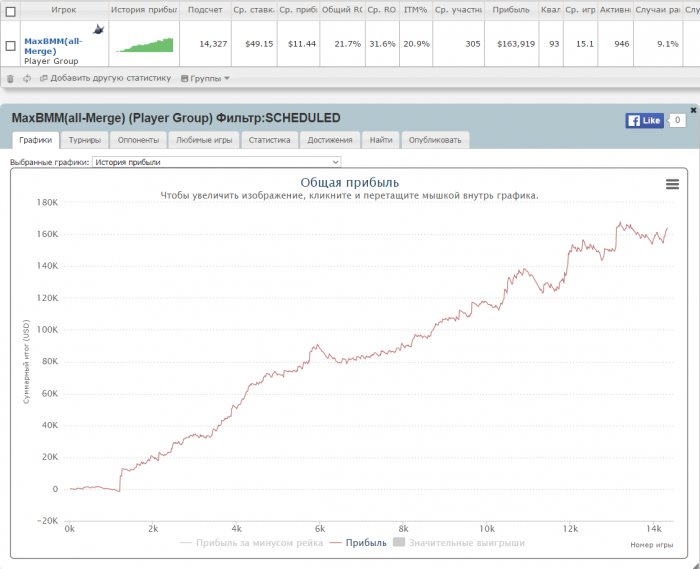Sort by the Игрок column header
The image size is (700, 569).
(x=64, y=10)
